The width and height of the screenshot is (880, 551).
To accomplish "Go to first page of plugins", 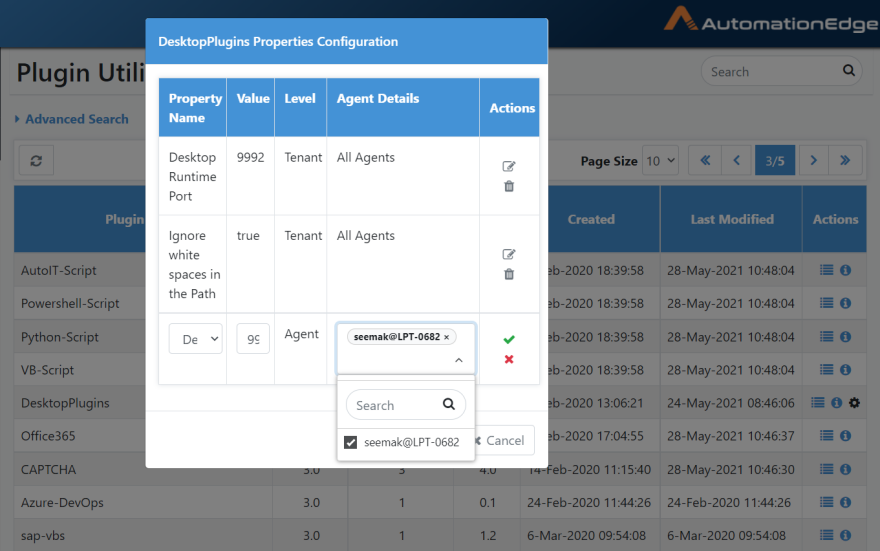I will pyautogui.click(x=705, y=160).
